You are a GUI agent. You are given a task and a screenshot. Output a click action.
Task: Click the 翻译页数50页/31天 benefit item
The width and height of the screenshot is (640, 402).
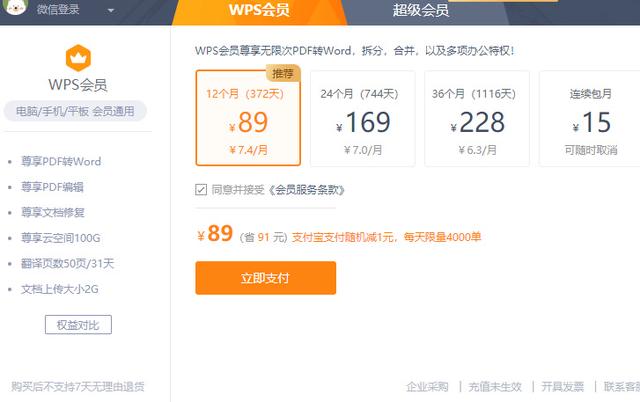[67, 264]
